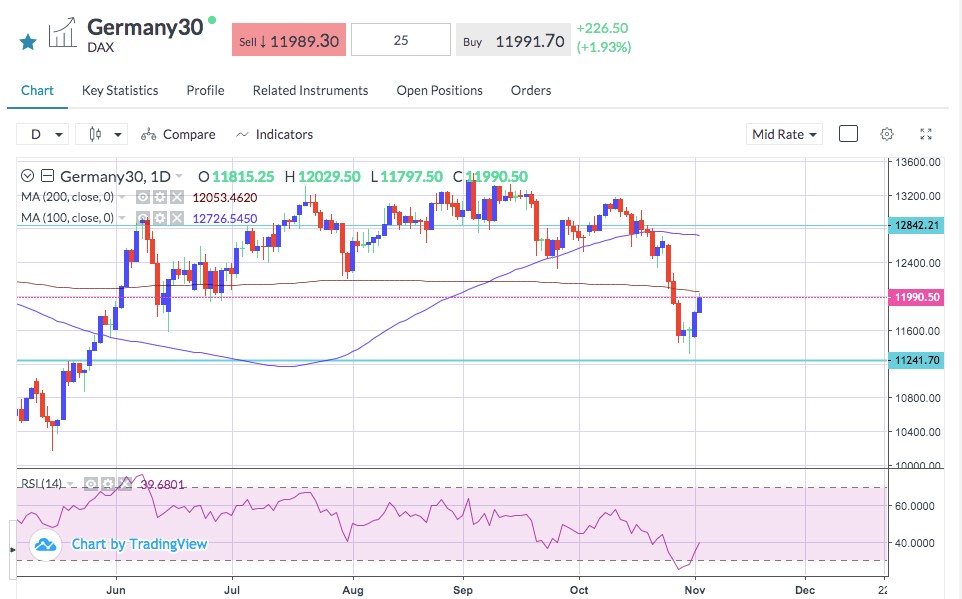Open the RSI (14) dropdown arrow

point(71,484)
